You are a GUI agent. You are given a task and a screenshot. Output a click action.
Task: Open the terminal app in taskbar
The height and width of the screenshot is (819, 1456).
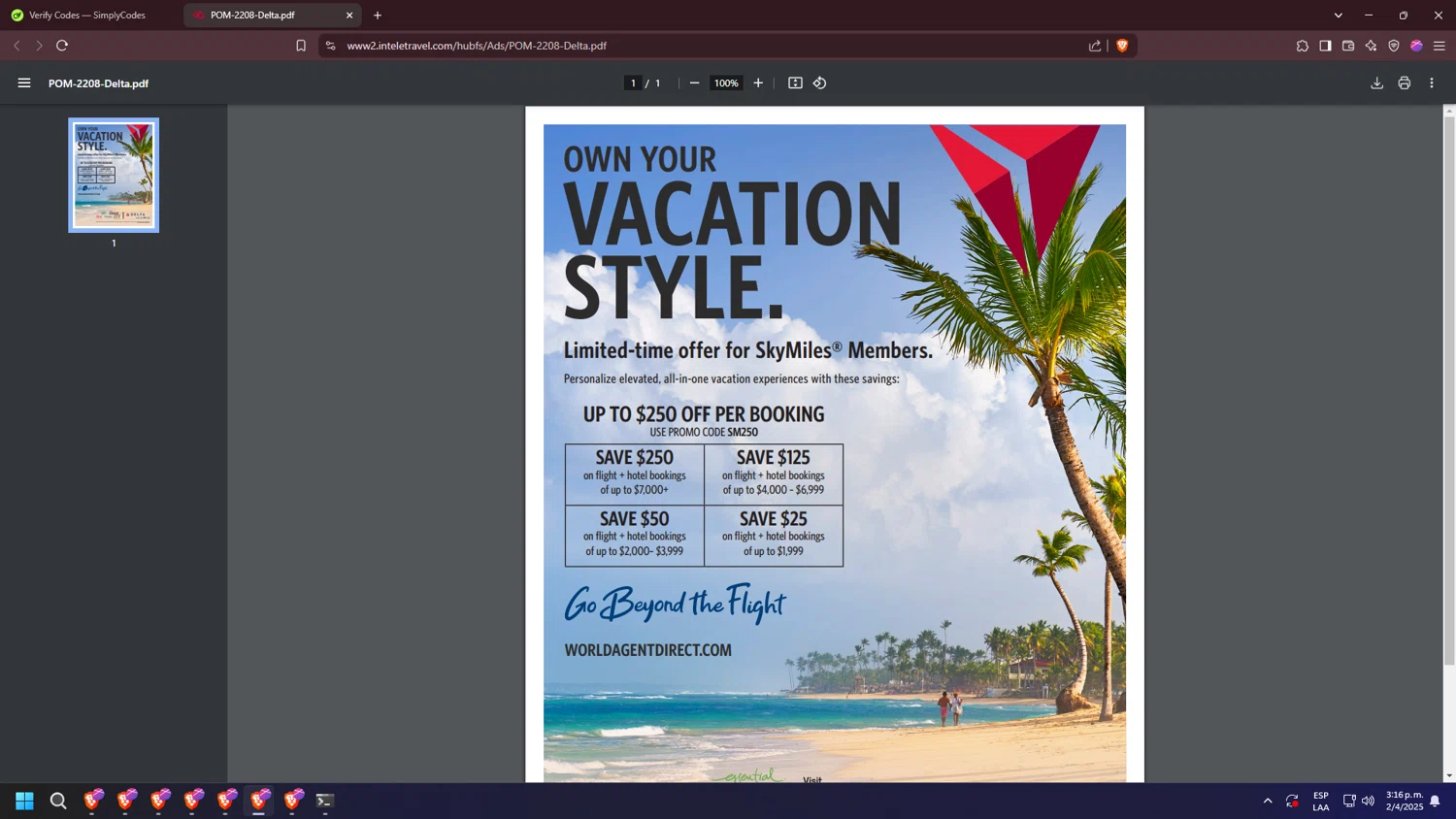pyautogui.click(x=325, y=801)
